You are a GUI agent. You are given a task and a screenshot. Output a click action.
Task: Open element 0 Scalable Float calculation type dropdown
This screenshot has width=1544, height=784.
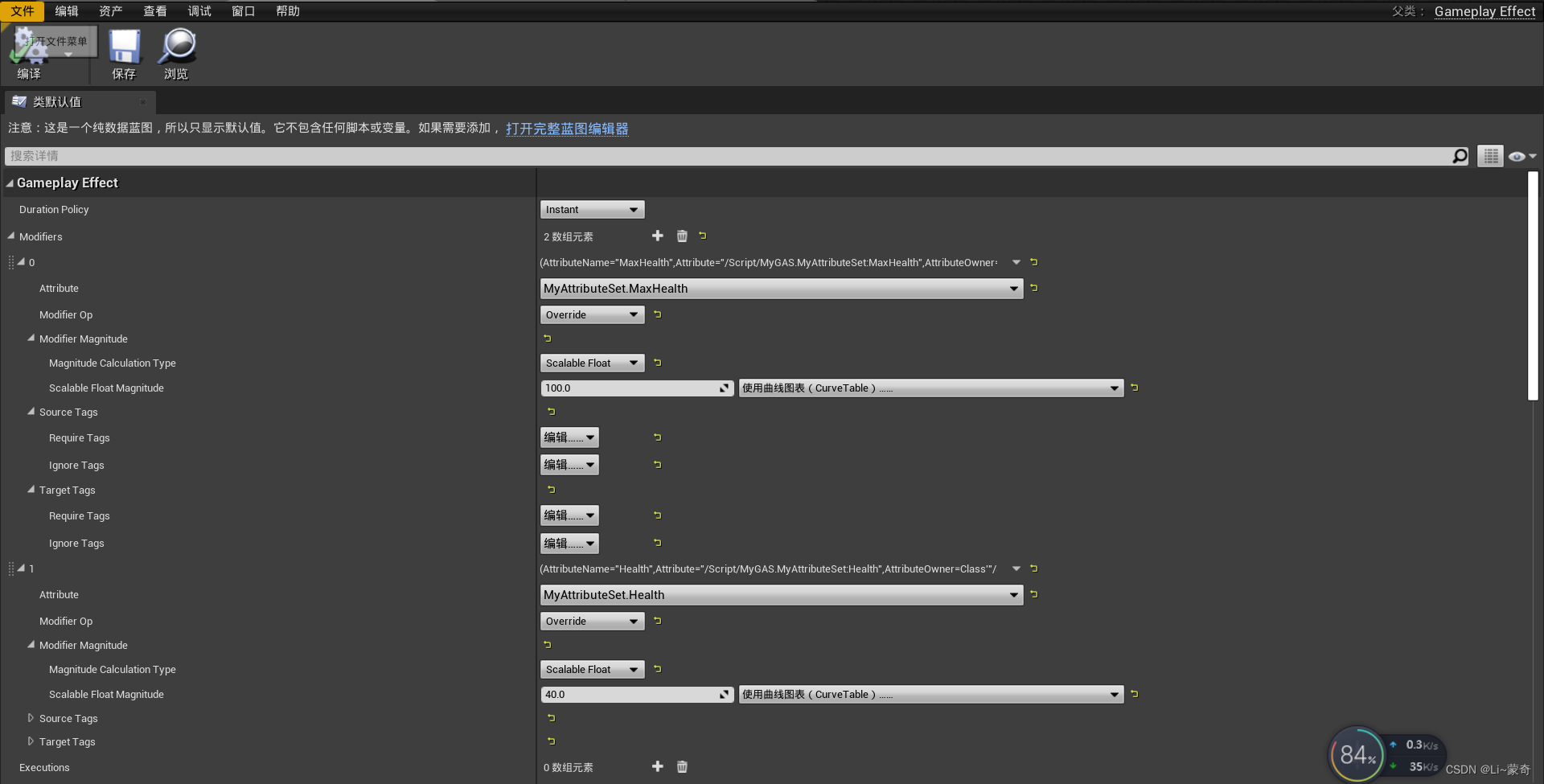(593, 363)
